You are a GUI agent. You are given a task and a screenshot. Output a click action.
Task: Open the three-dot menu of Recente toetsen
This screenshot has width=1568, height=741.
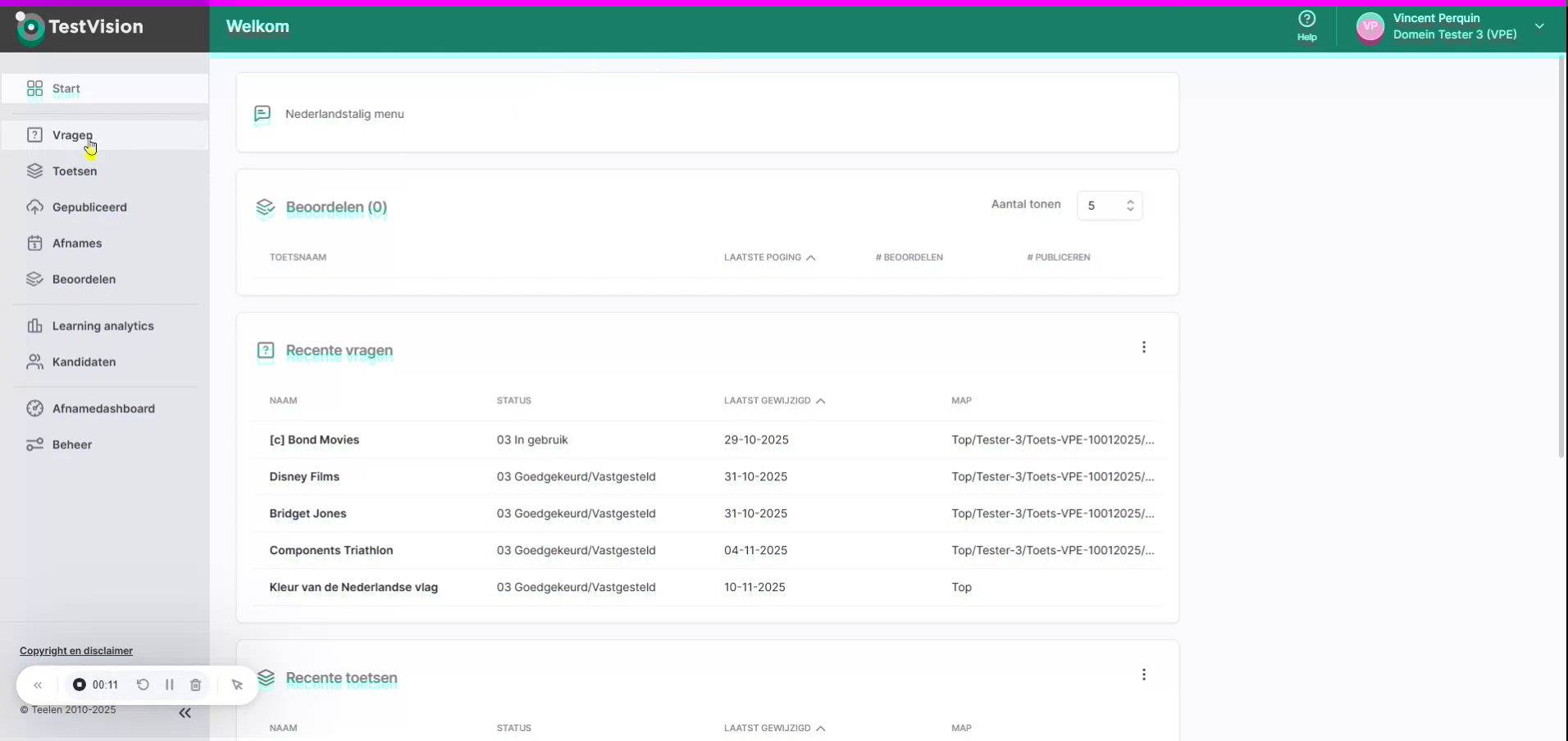(x=1143, y=673)
